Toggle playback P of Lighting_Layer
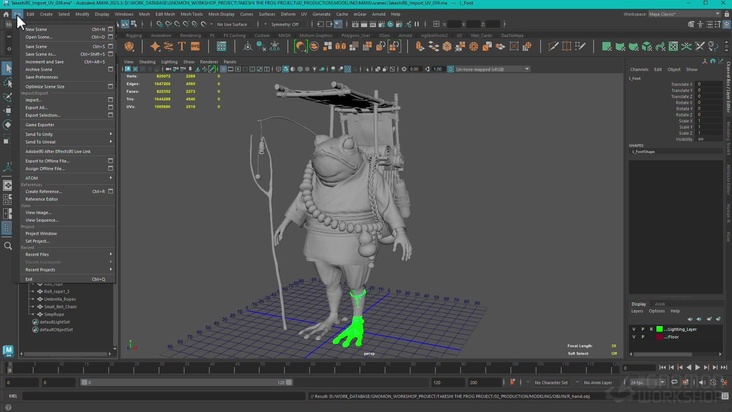Screen dimensions: 732x412 pyautogui.click(x=642, y=329)
